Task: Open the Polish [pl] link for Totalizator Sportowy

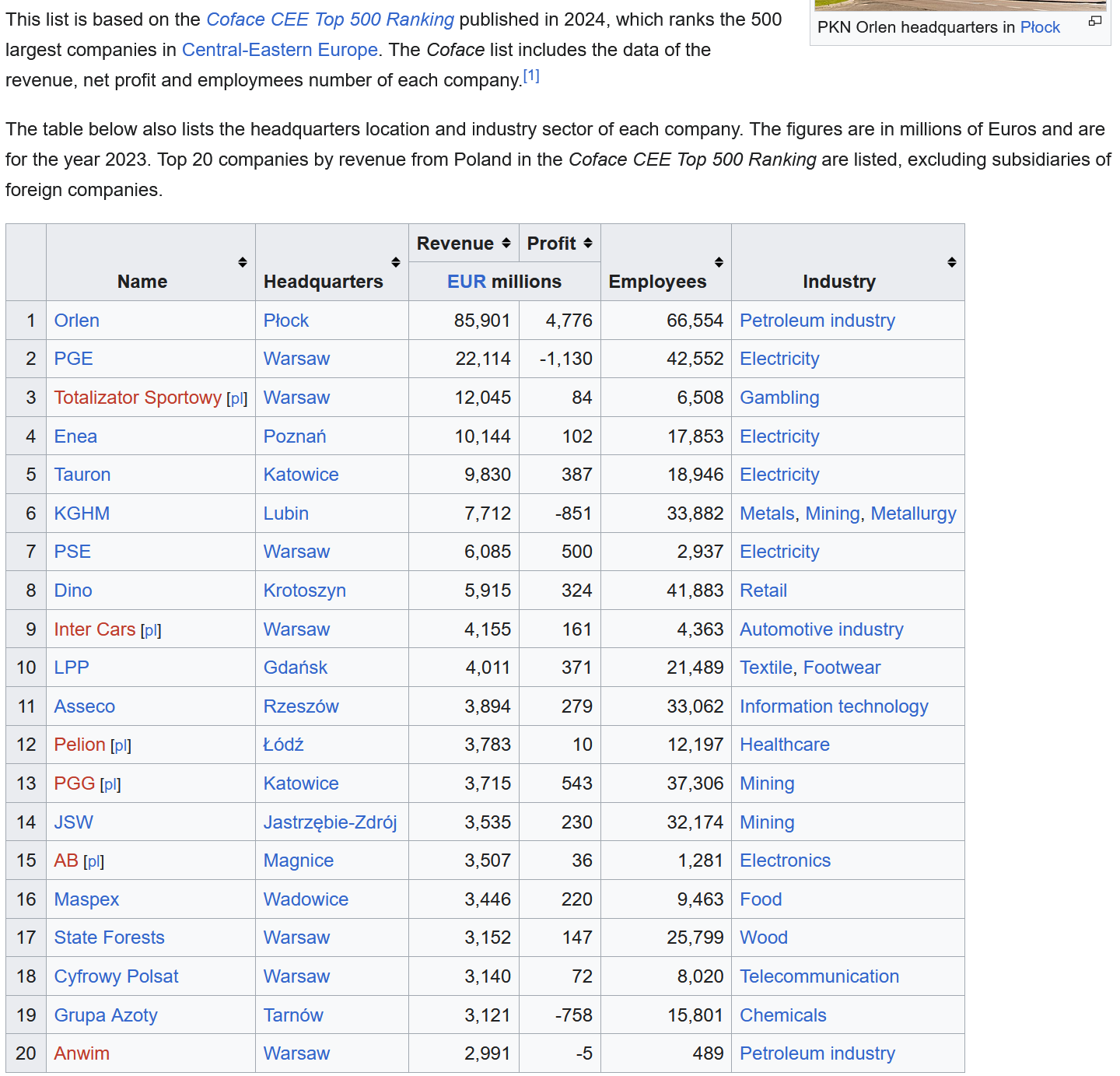Action: pos(237,398)
